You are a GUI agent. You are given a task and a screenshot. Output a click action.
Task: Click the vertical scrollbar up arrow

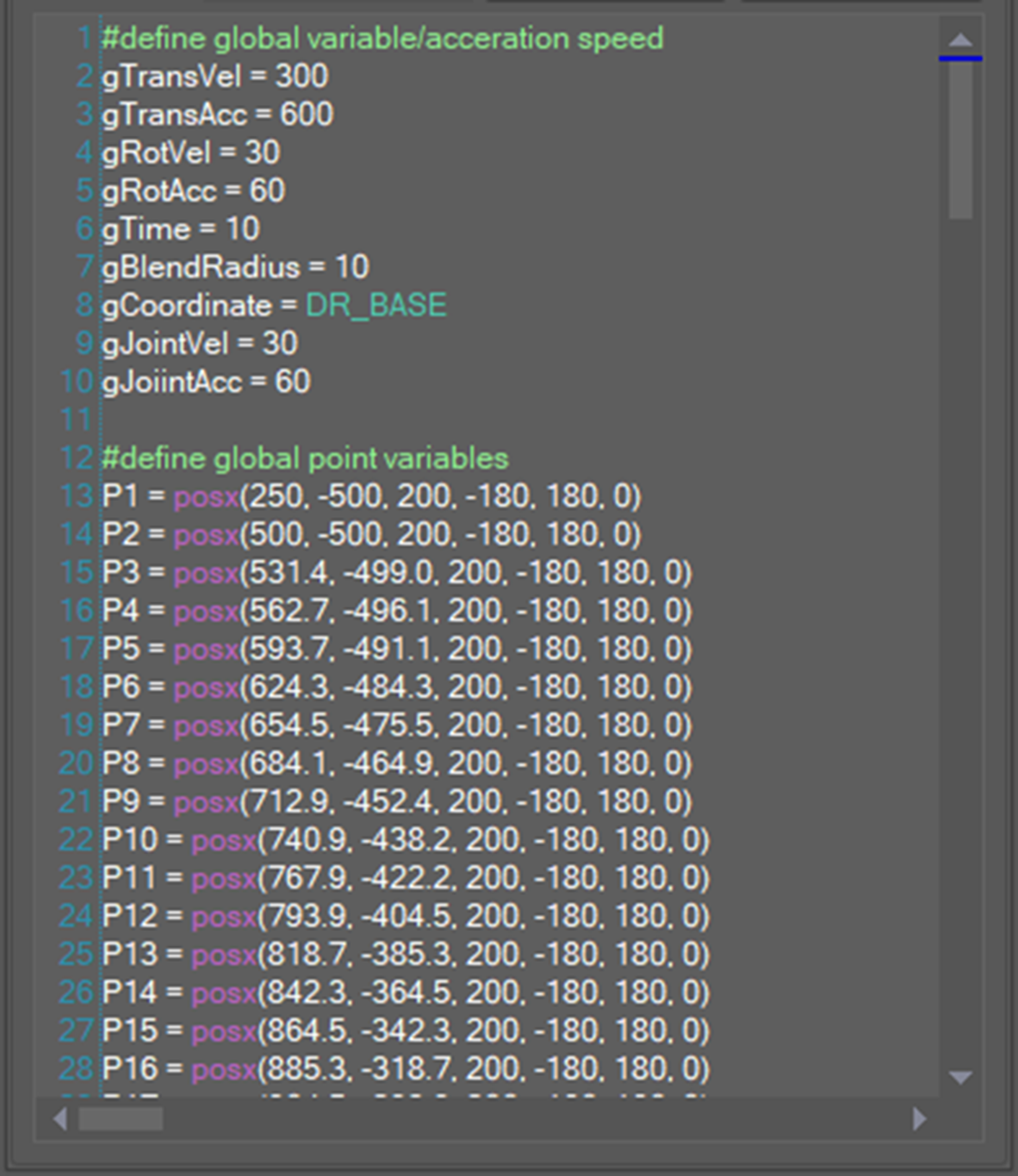pos(960,40)
